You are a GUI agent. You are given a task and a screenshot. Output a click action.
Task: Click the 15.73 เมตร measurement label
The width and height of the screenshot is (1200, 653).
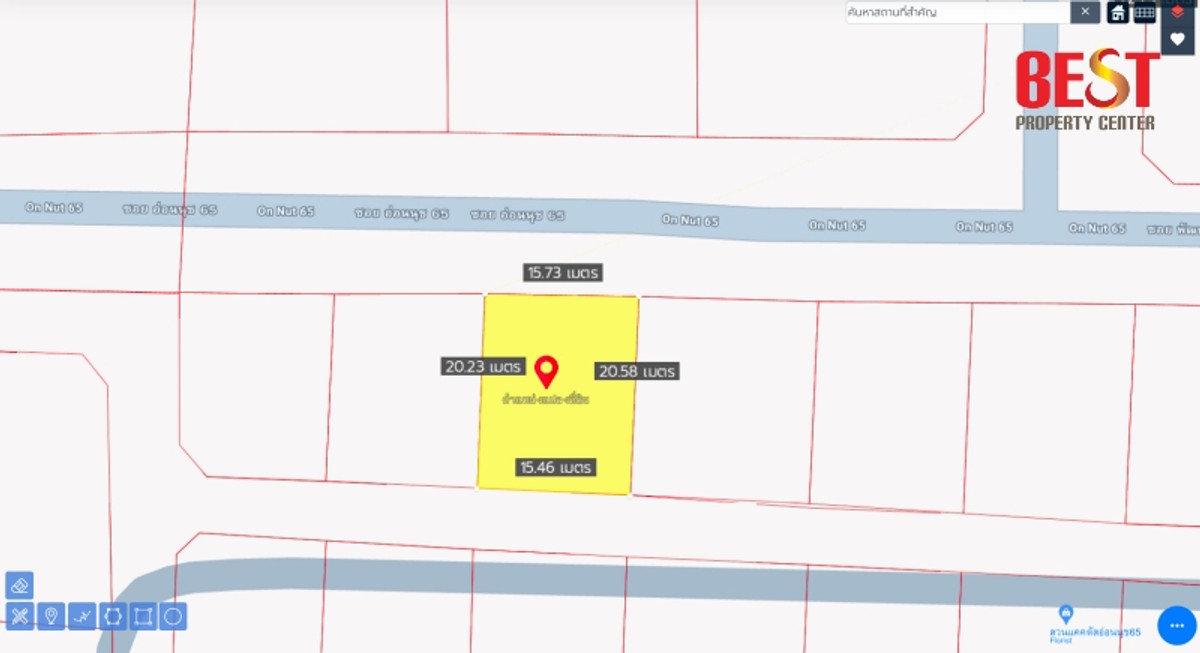tap(563, 272)
